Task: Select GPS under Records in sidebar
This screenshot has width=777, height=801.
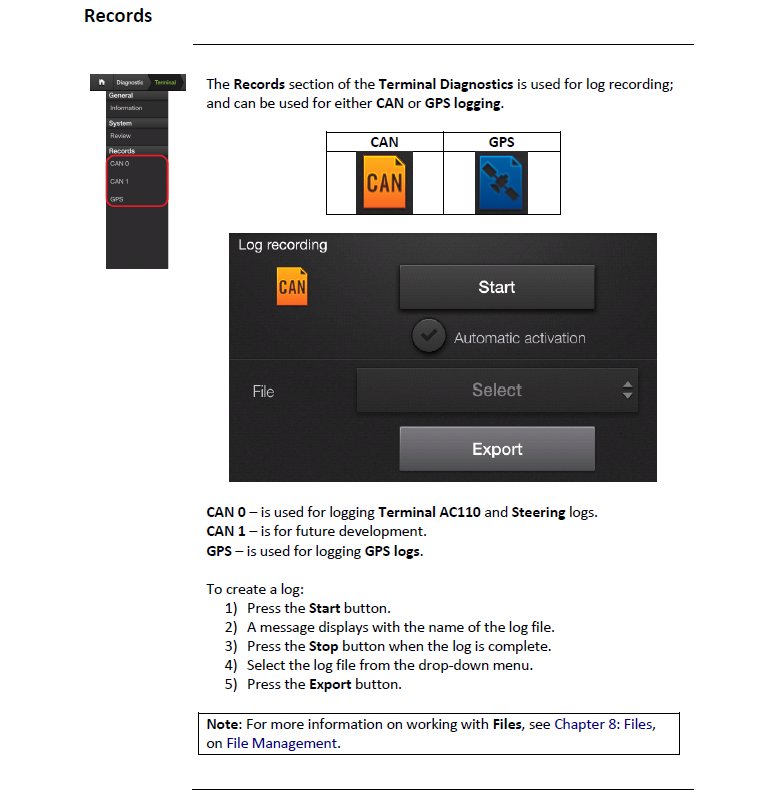Action: coord(116,199)
